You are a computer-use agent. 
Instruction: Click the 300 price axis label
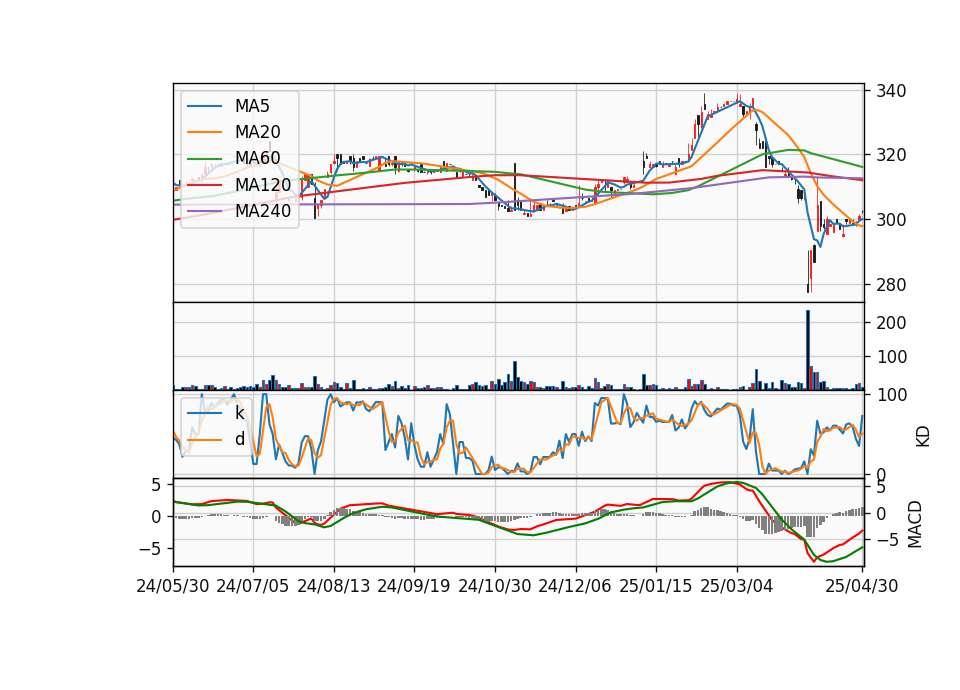891,220
